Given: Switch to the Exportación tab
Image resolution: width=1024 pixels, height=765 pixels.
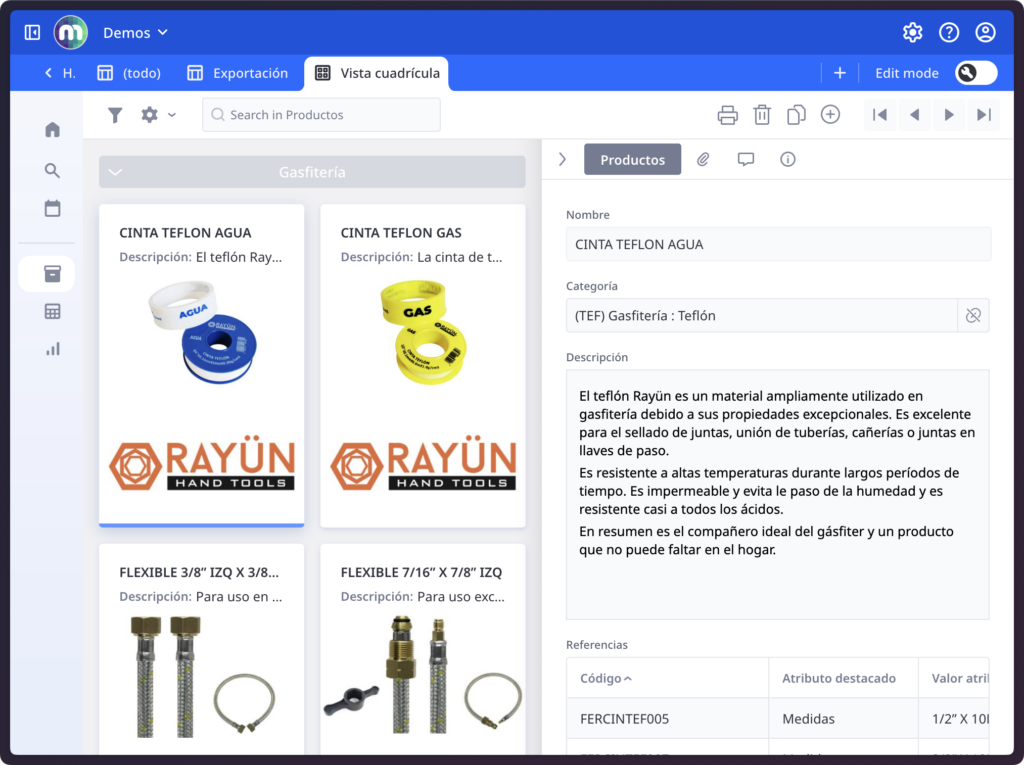Looking at the screenshot, I should (238, 73).
